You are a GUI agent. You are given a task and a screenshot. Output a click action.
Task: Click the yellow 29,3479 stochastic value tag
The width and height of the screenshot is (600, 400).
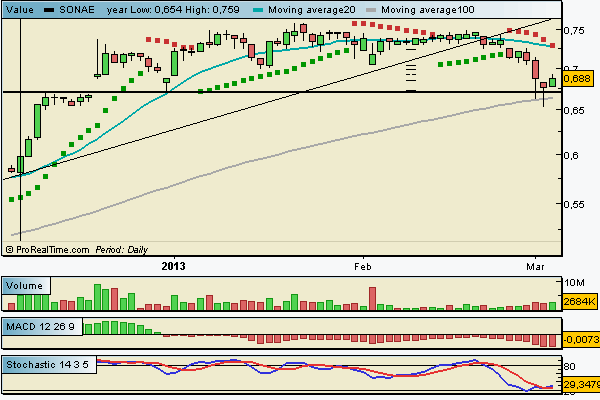click(581, 384)
